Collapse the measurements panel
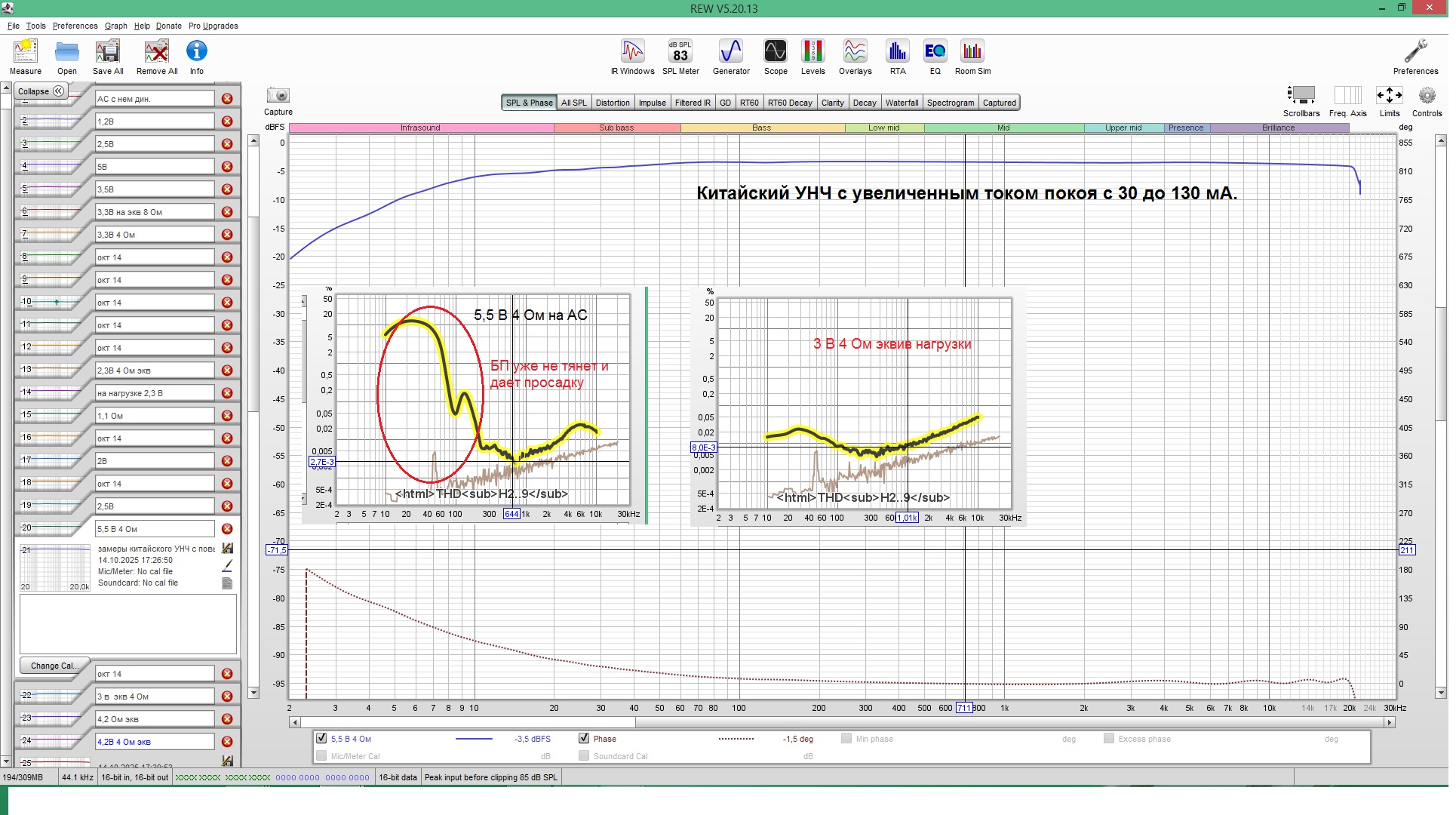This screenshot has height=815, width=1456. click(41, 91)
